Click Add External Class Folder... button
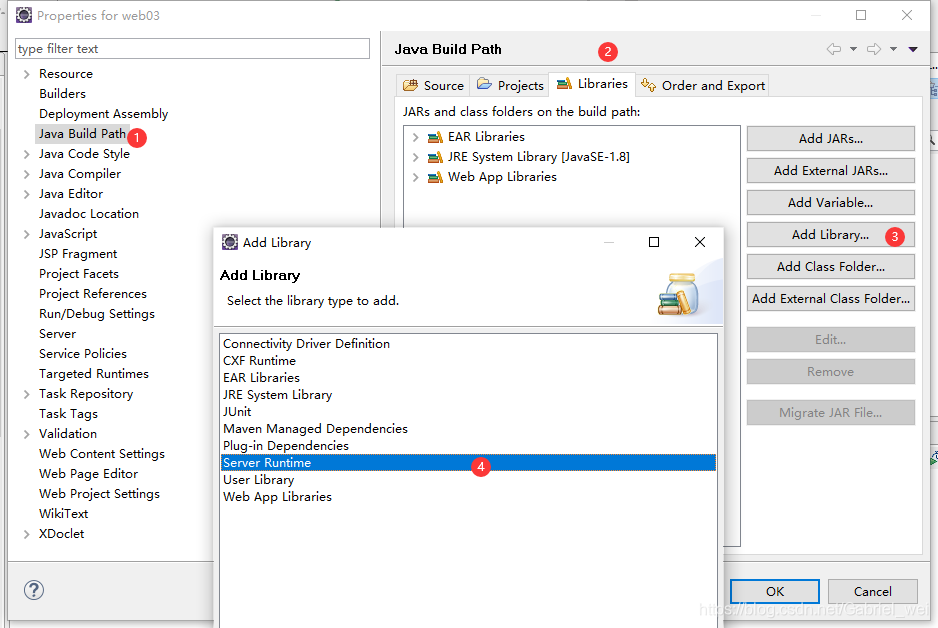The height and width of the screenshot is (628, 938). (830, 298)
